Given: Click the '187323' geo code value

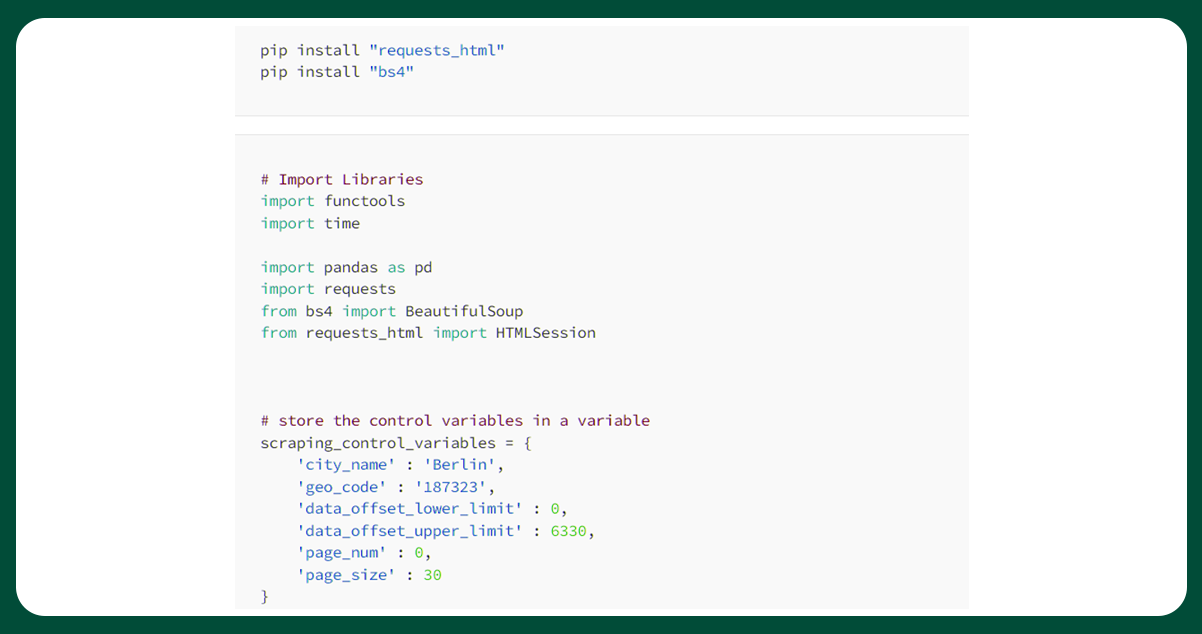Looking at the screenshot, I should (455, 487).
